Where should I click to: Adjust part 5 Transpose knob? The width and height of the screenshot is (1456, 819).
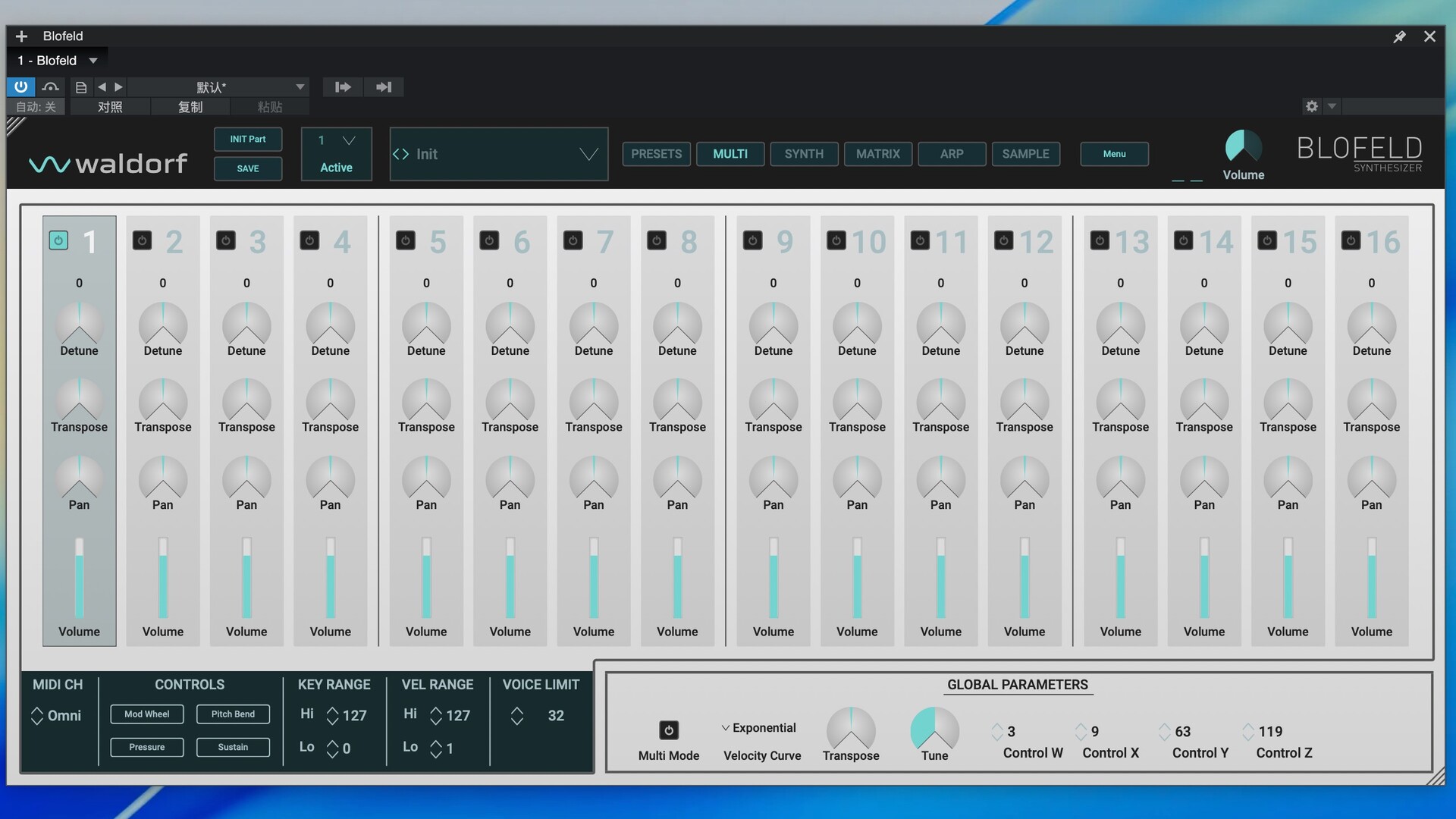click(426, 400)
